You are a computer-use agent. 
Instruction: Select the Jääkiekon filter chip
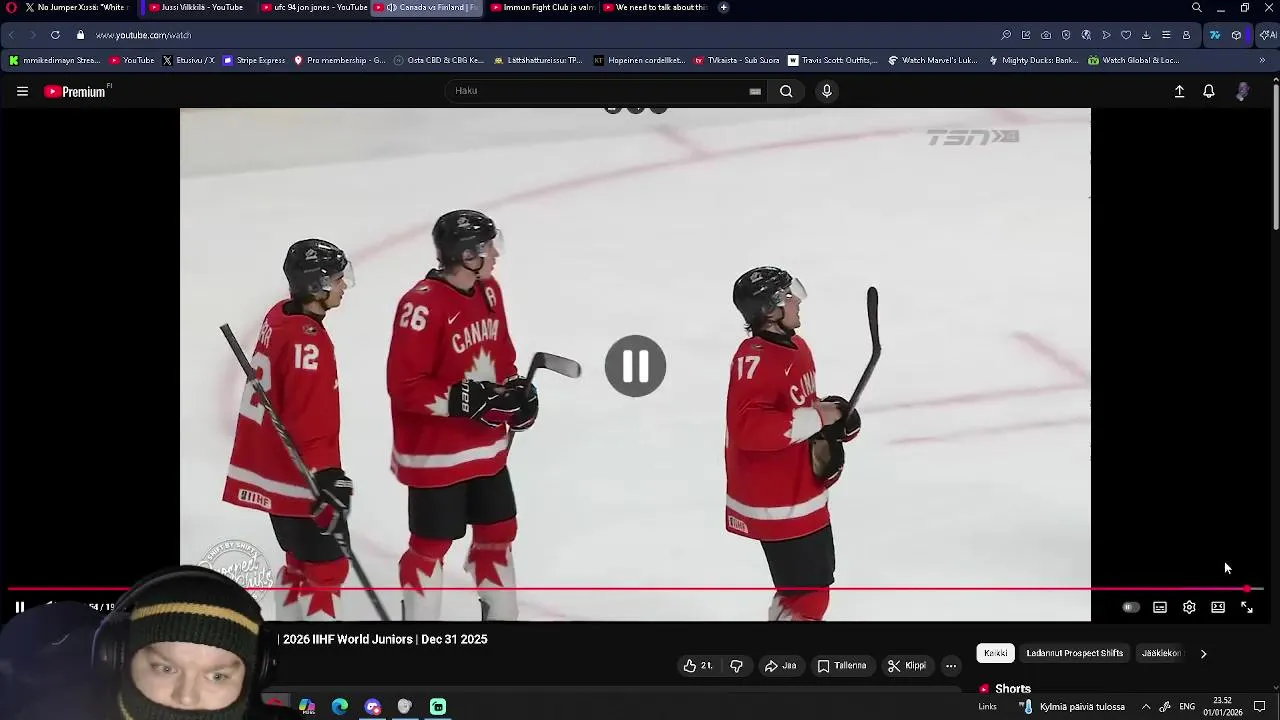coord(1162,653)
